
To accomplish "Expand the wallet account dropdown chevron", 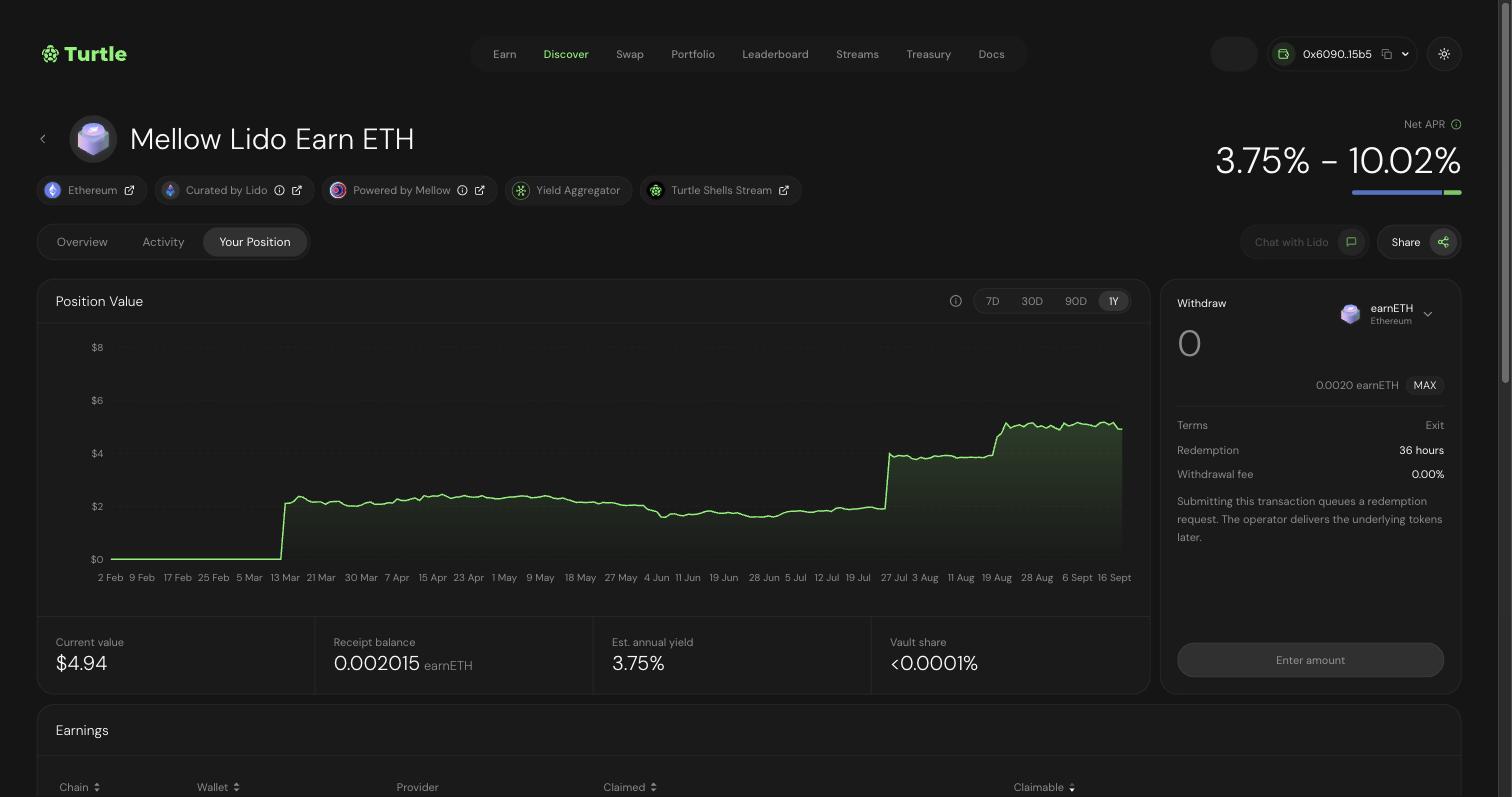I will tap(1405, 54).
